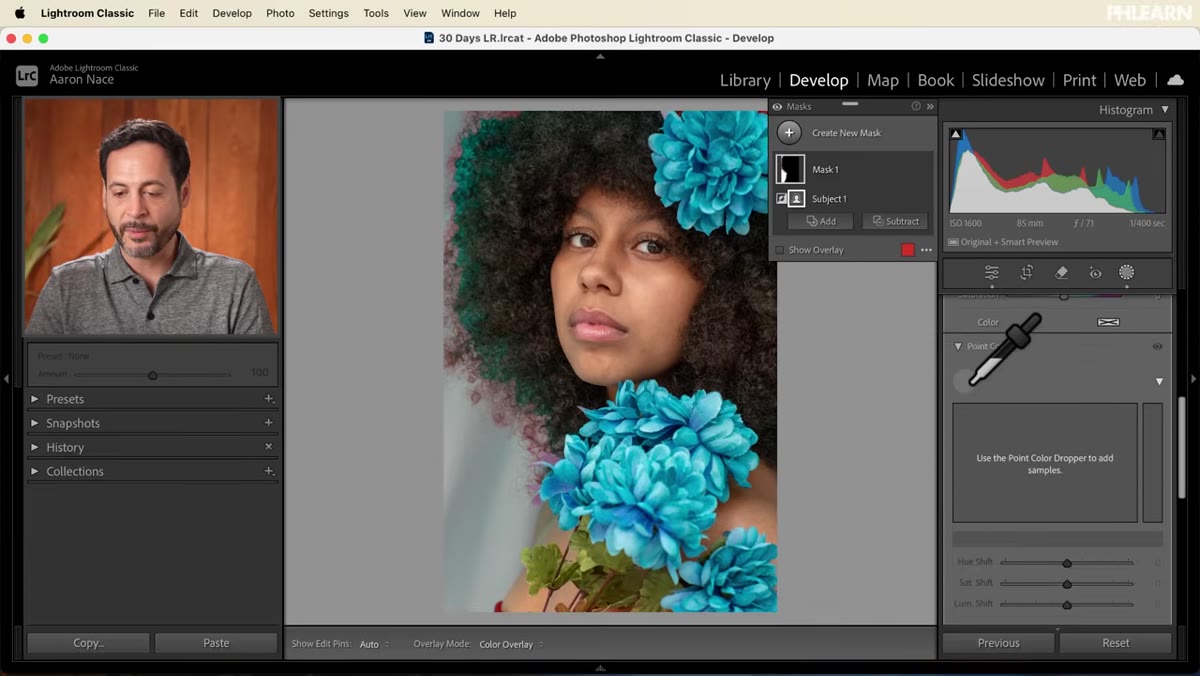The image size is (1200, 676).
Task: Open the Settings menu
Action: [328, 13]
